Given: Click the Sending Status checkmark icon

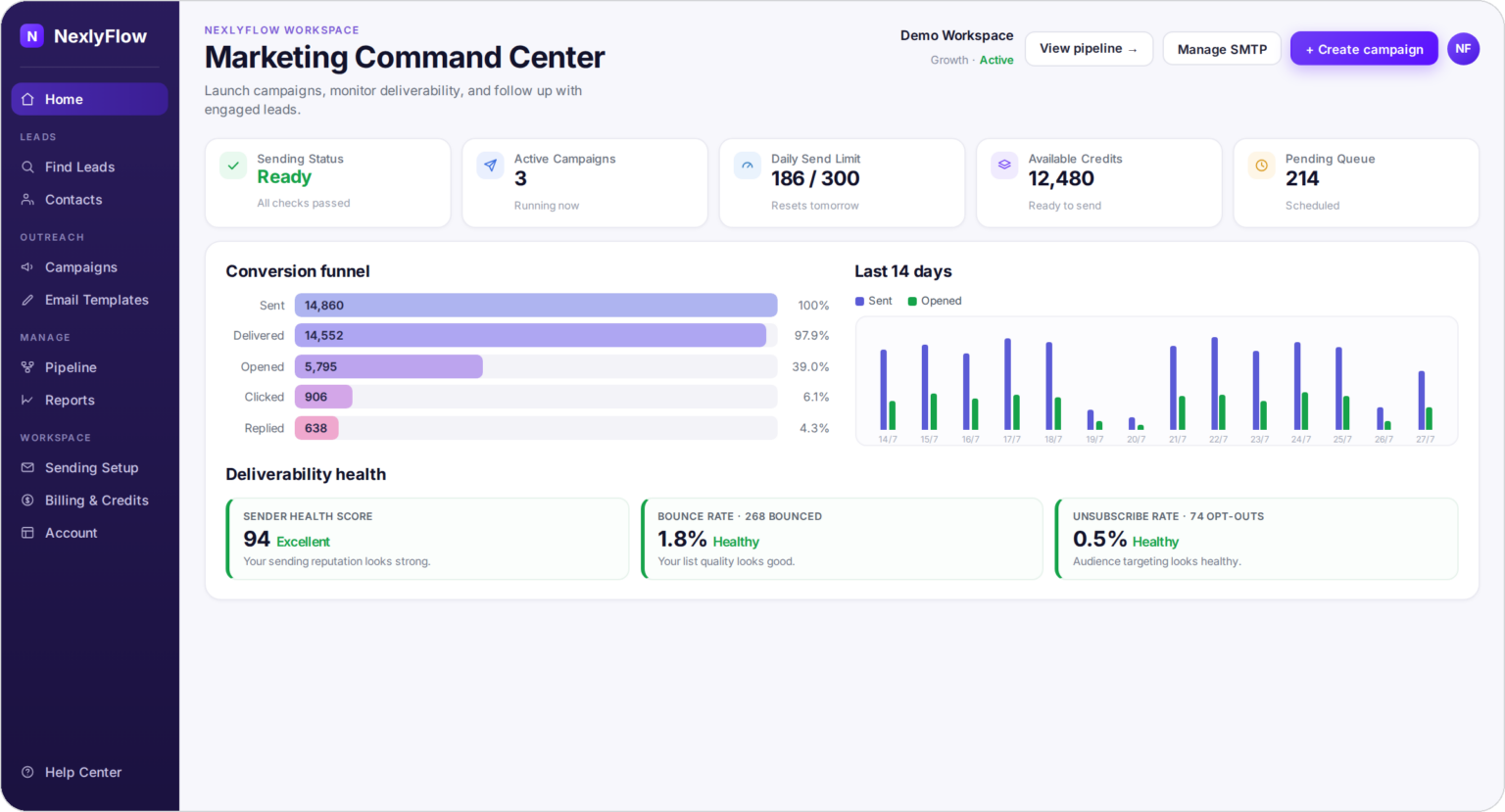Looking at the screenshot, I should [233, 166].
